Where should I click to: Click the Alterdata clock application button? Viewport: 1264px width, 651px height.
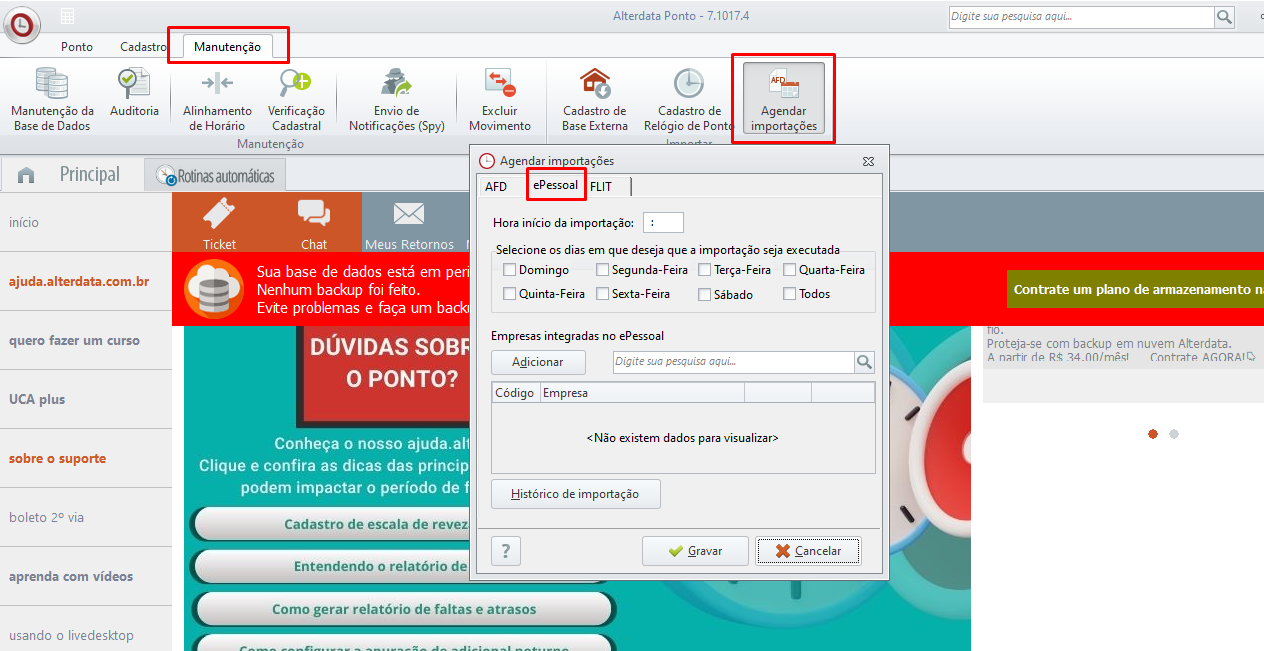point(22,24)
